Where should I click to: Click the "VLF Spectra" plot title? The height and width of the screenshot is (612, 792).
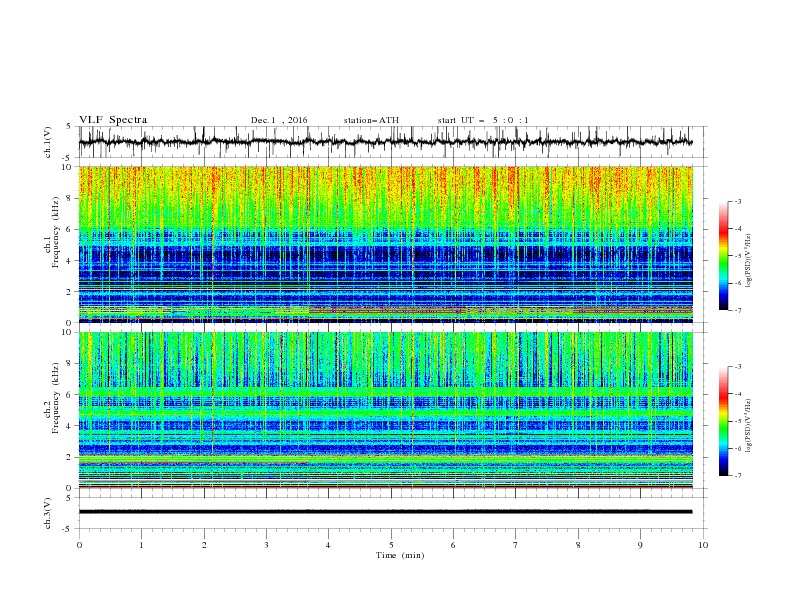113,120
